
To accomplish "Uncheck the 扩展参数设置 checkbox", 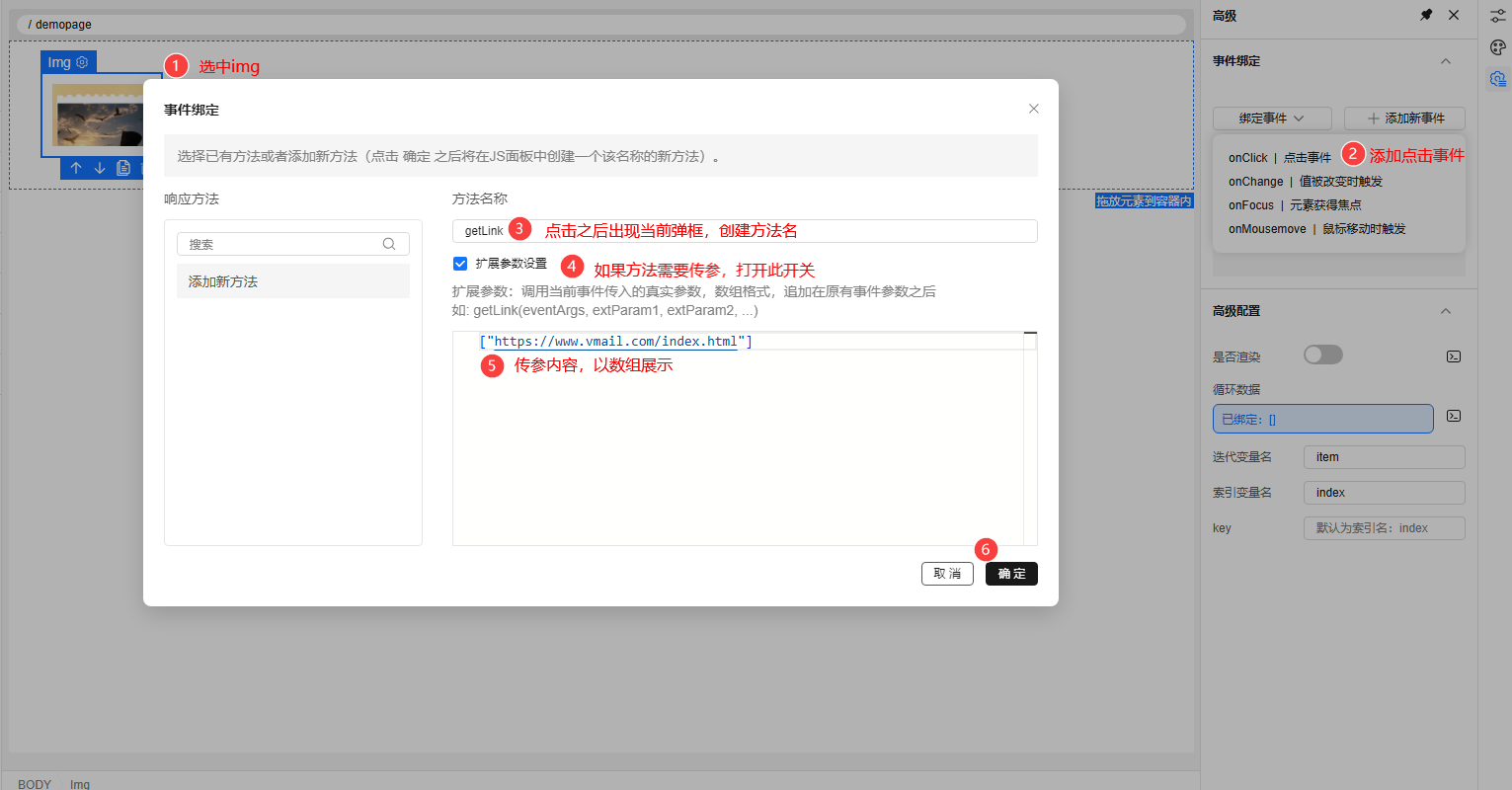I will click(x=460, y=264).
